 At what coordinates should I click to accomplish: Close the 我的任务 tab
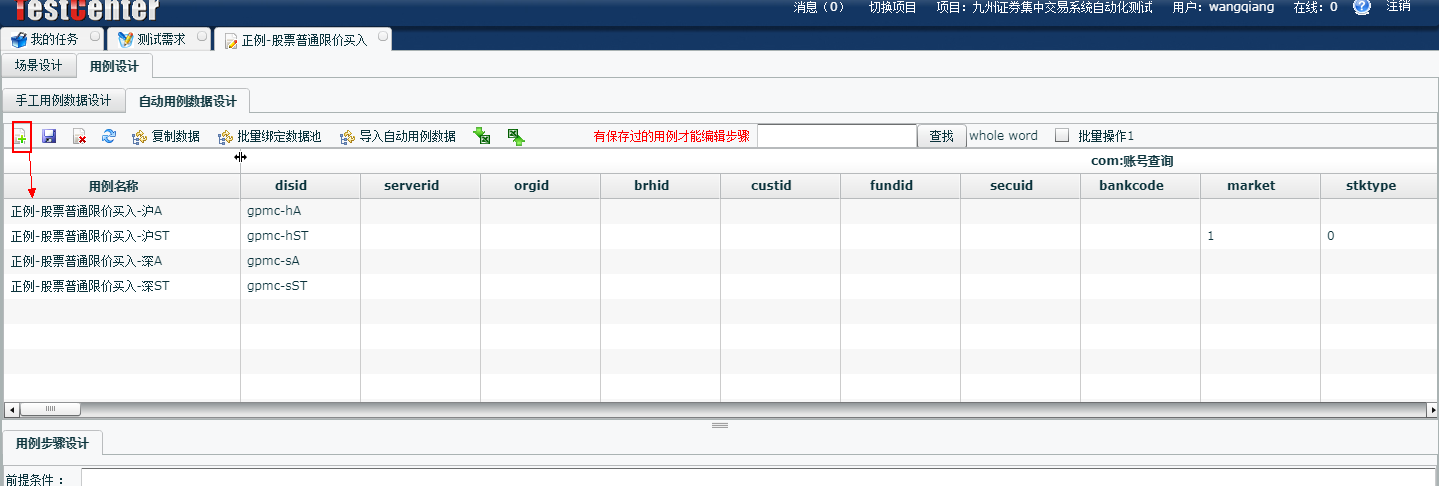[x=94, y=37]
